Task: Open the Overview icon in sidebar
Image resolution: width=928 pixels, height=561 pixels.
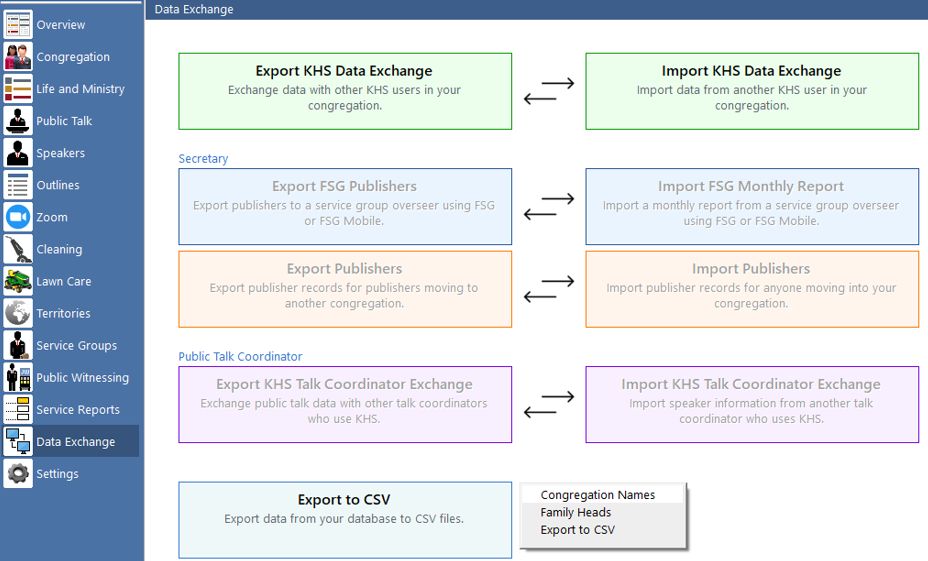Action: click(18, 25)
